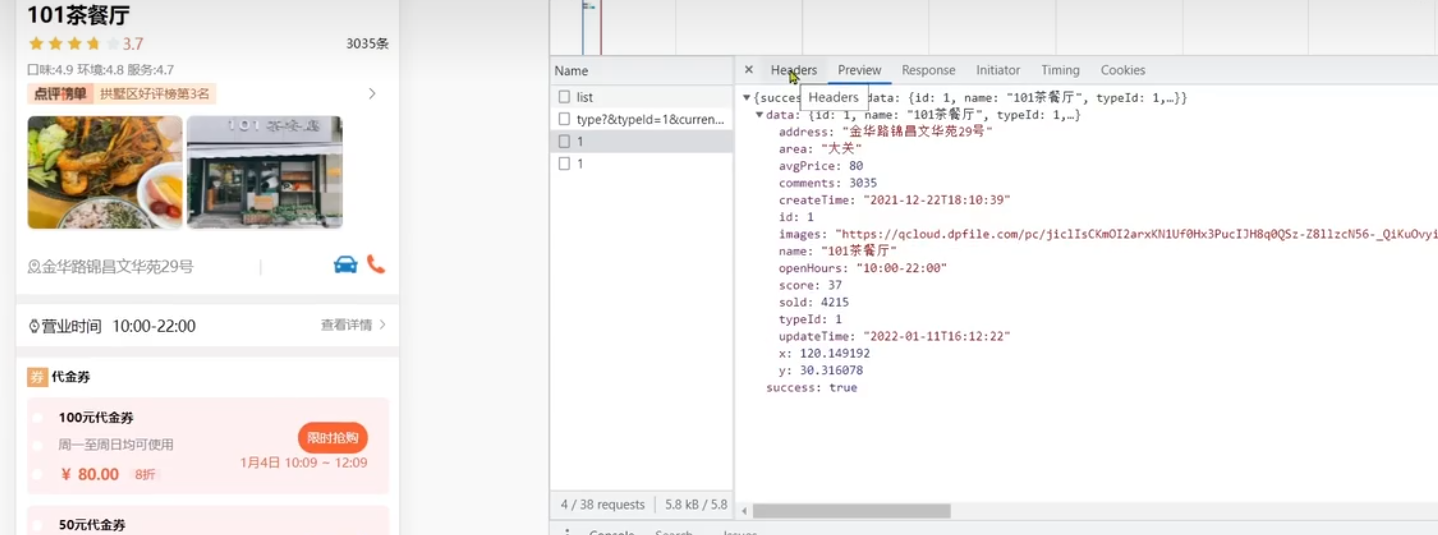Click the 4 / 38 requests status text
Screen dimensions: 1438x535
click(603, 505)
